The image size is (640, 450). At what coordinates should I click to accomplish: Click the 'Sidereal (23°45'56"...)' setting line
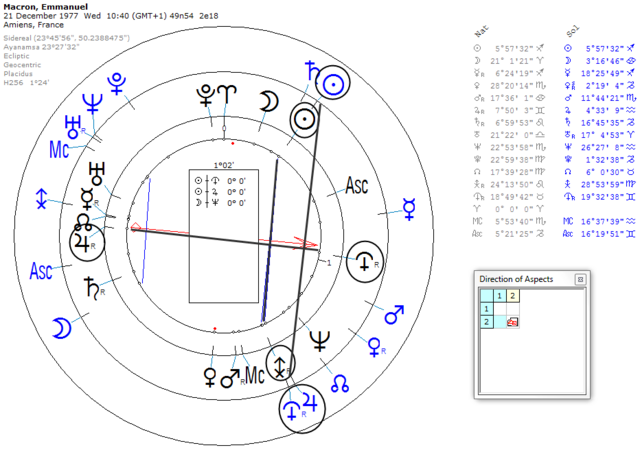click(67, 38)
